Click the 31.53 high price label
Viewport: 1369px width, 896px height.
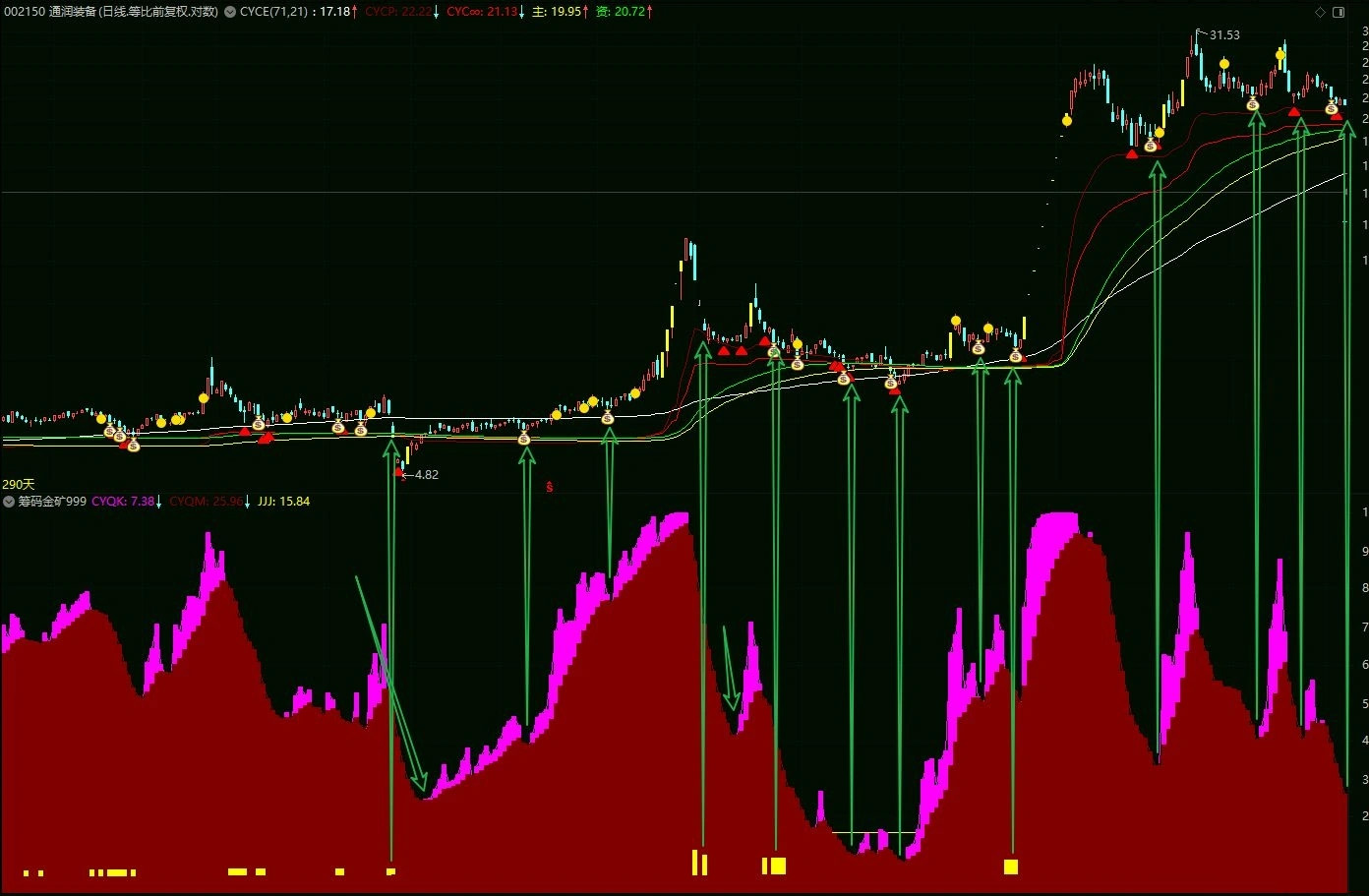coord(1224,35)
